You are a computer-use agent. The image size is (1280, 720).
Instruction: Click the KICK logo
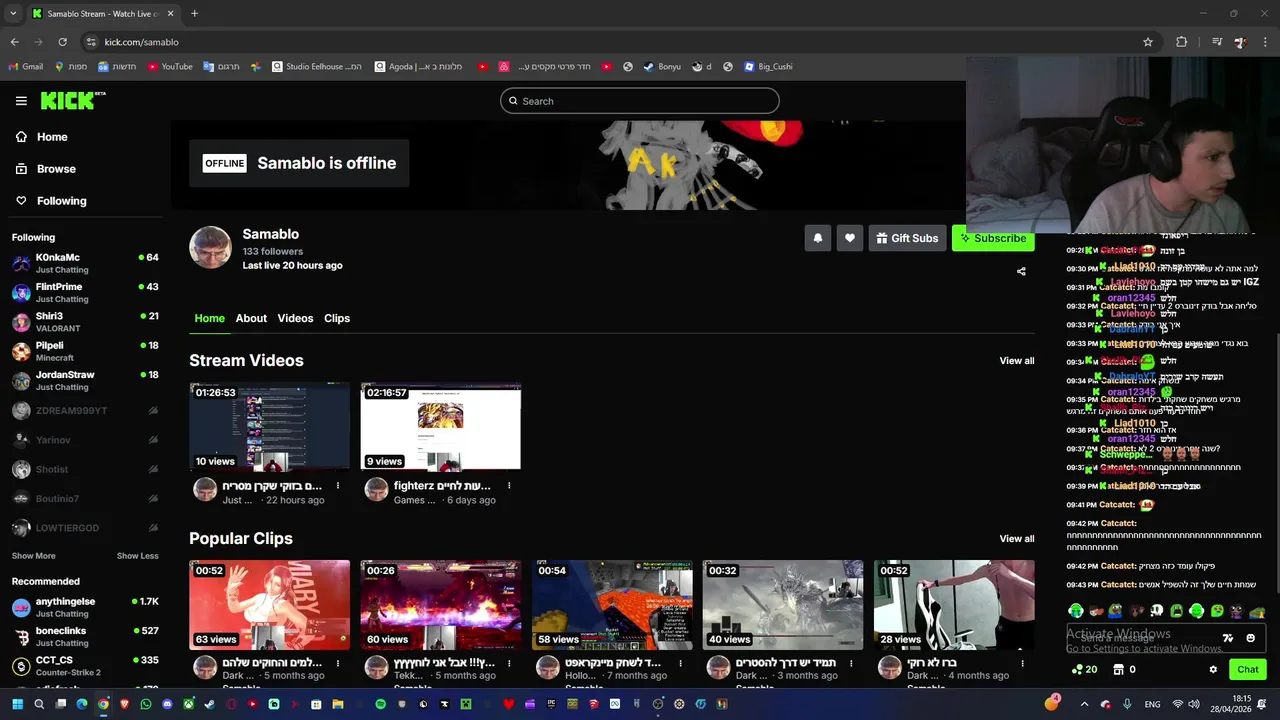72,100
